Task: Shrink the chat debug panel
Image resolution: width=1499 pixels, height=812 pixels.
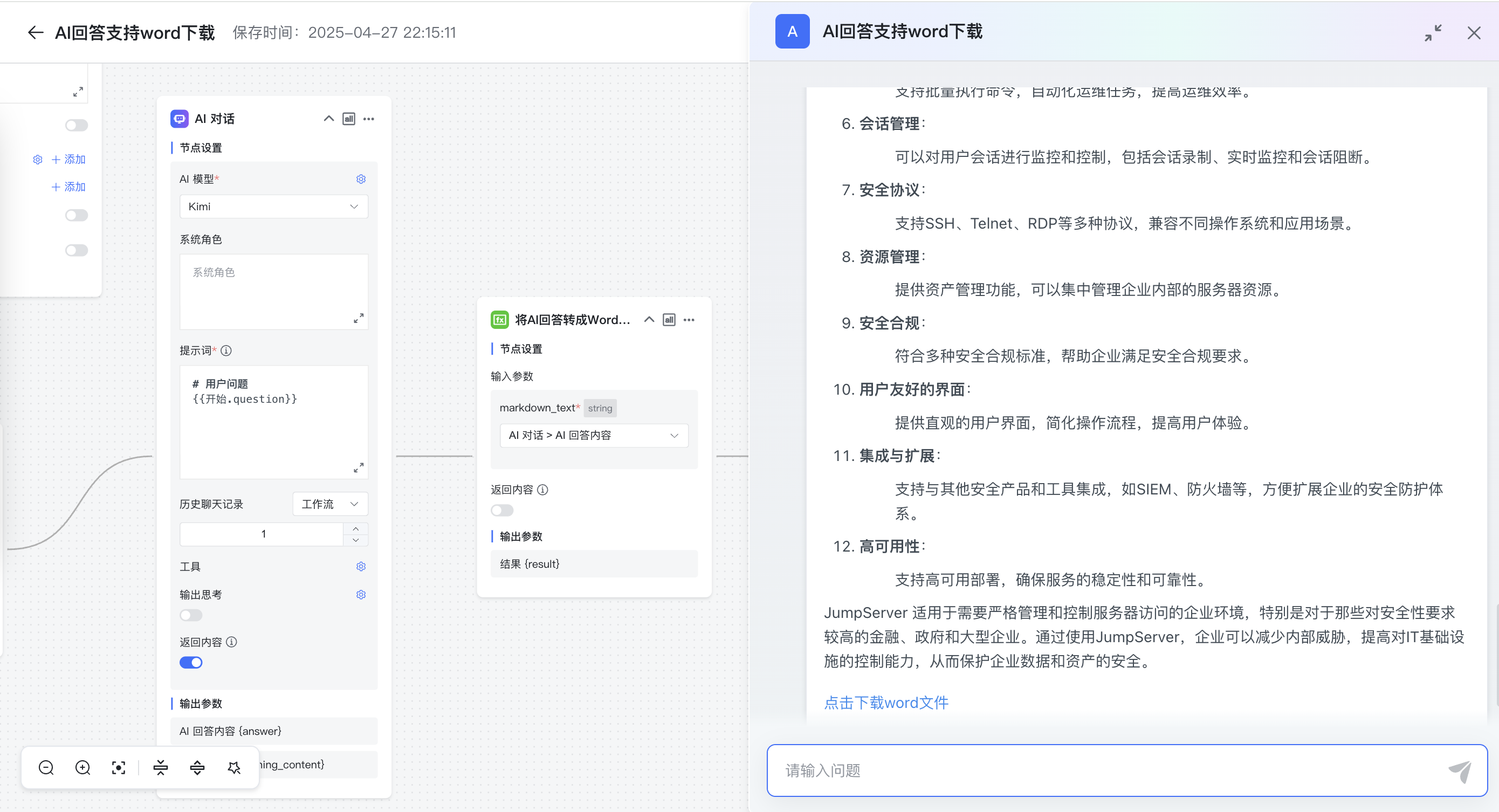Action: pyautogui.click(x=1433, y=32)
